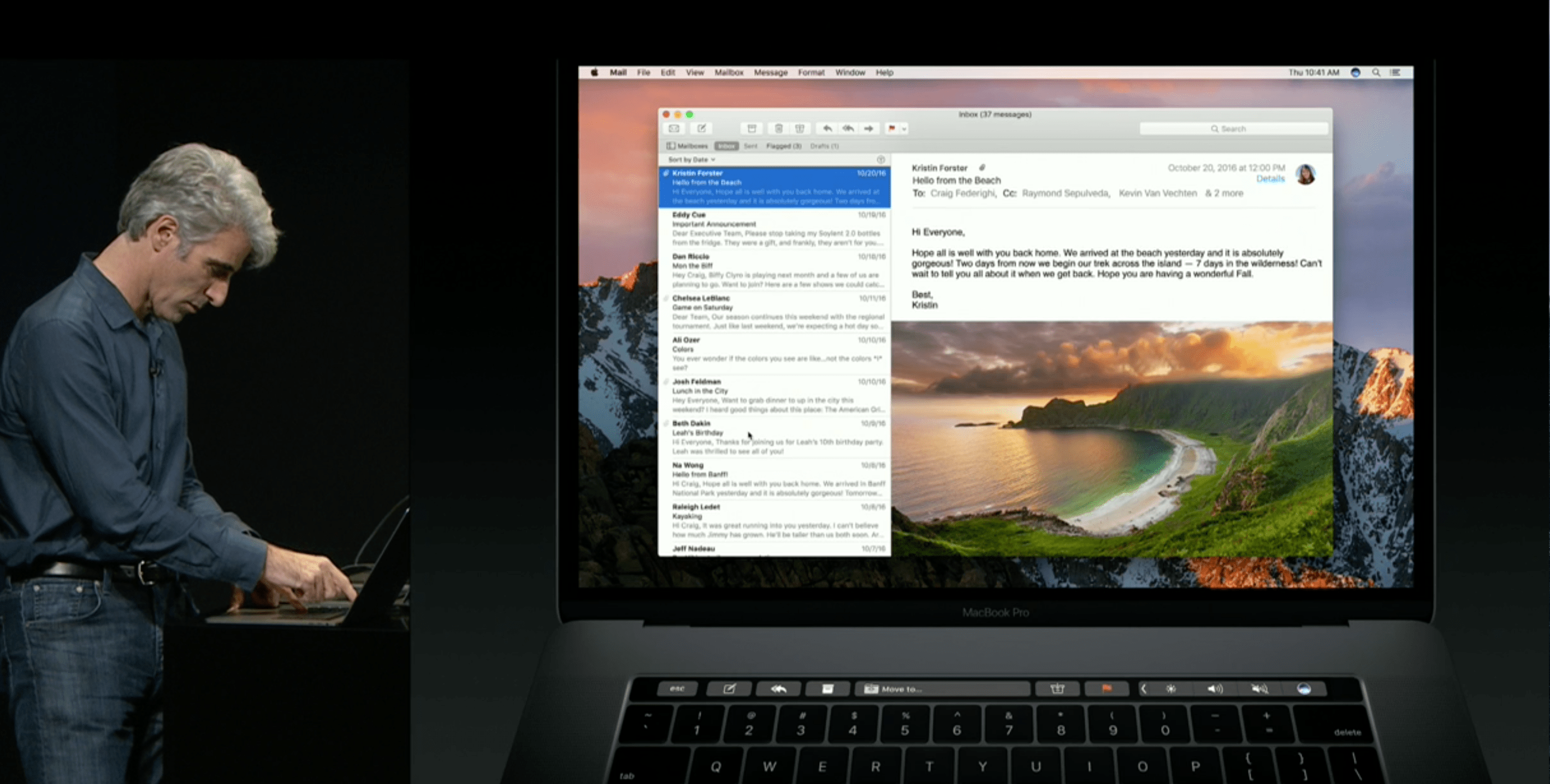Mark the message as junk

coord(800,129)
